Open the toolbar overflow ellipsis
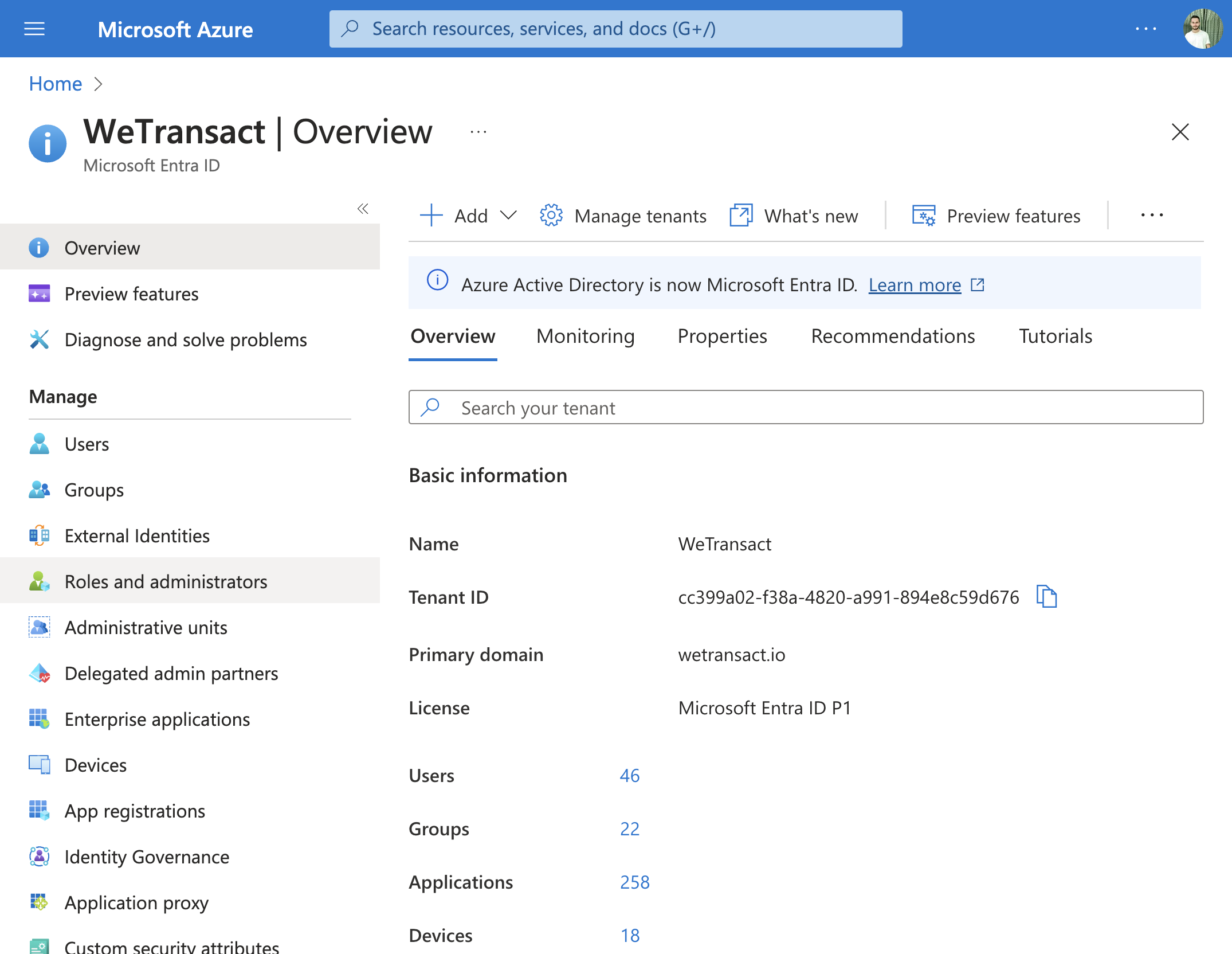1232x954 pixels. 1152,215
